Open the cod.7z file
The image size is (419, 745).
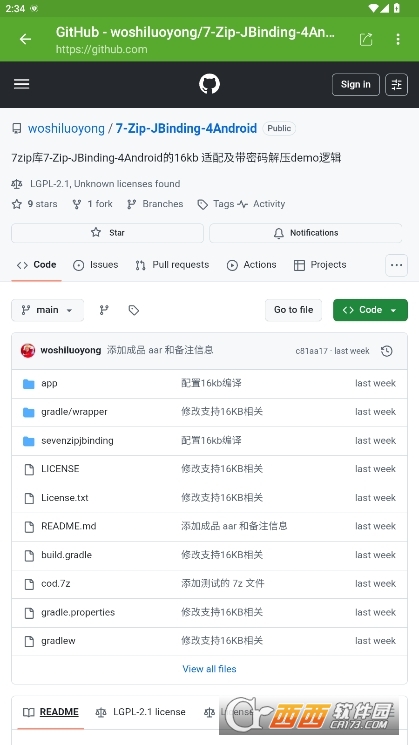56,583
